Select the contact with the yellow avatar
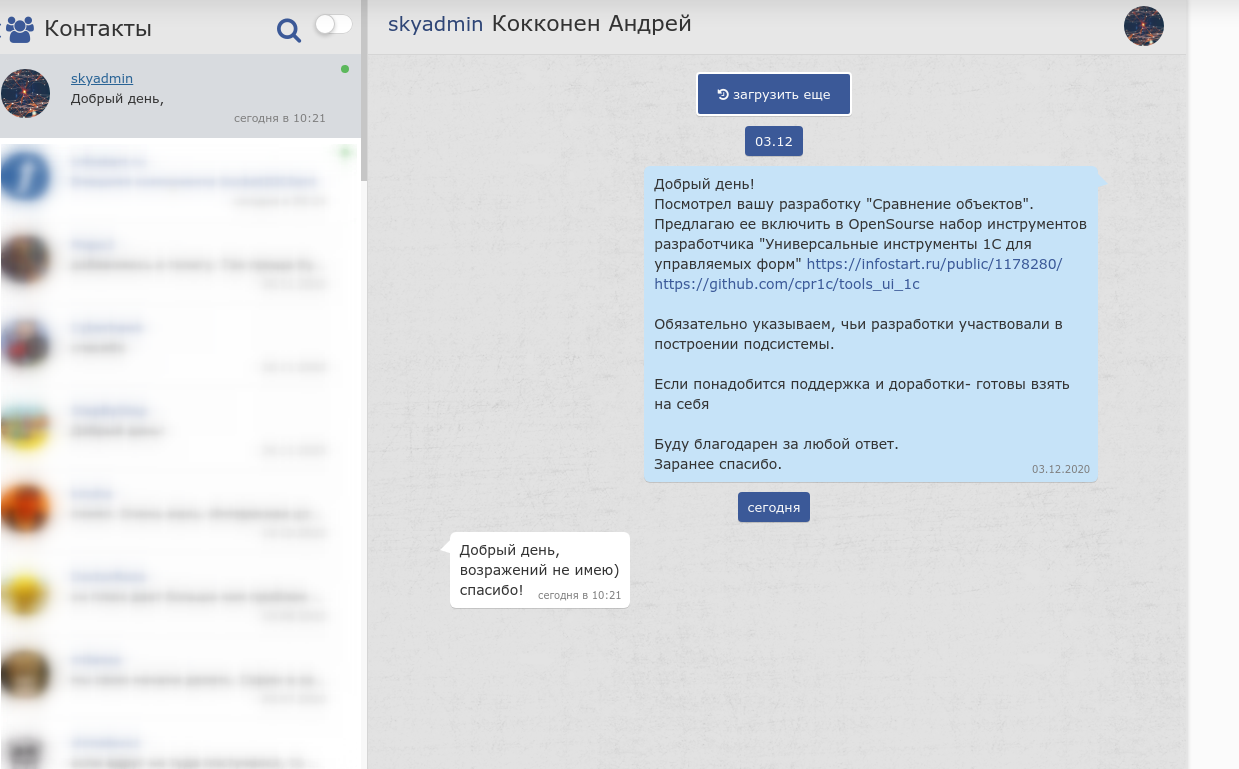Viewport: 1239px width, 769px height. tap(26, 591)
